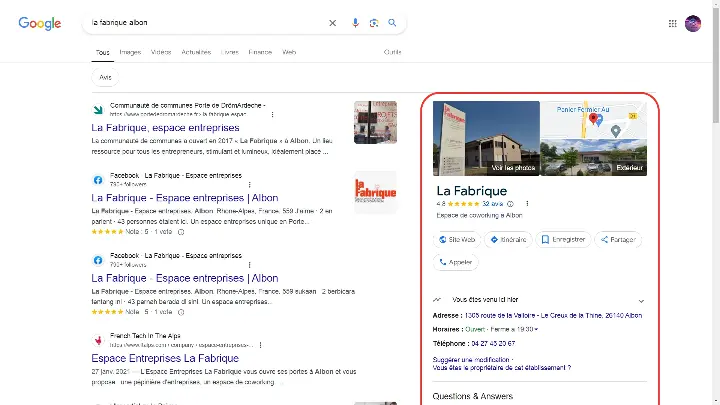Open the map thumbnail in knowledge panel
The height and width of the screenshot is (405, 720).
click(x=593, y=119)
